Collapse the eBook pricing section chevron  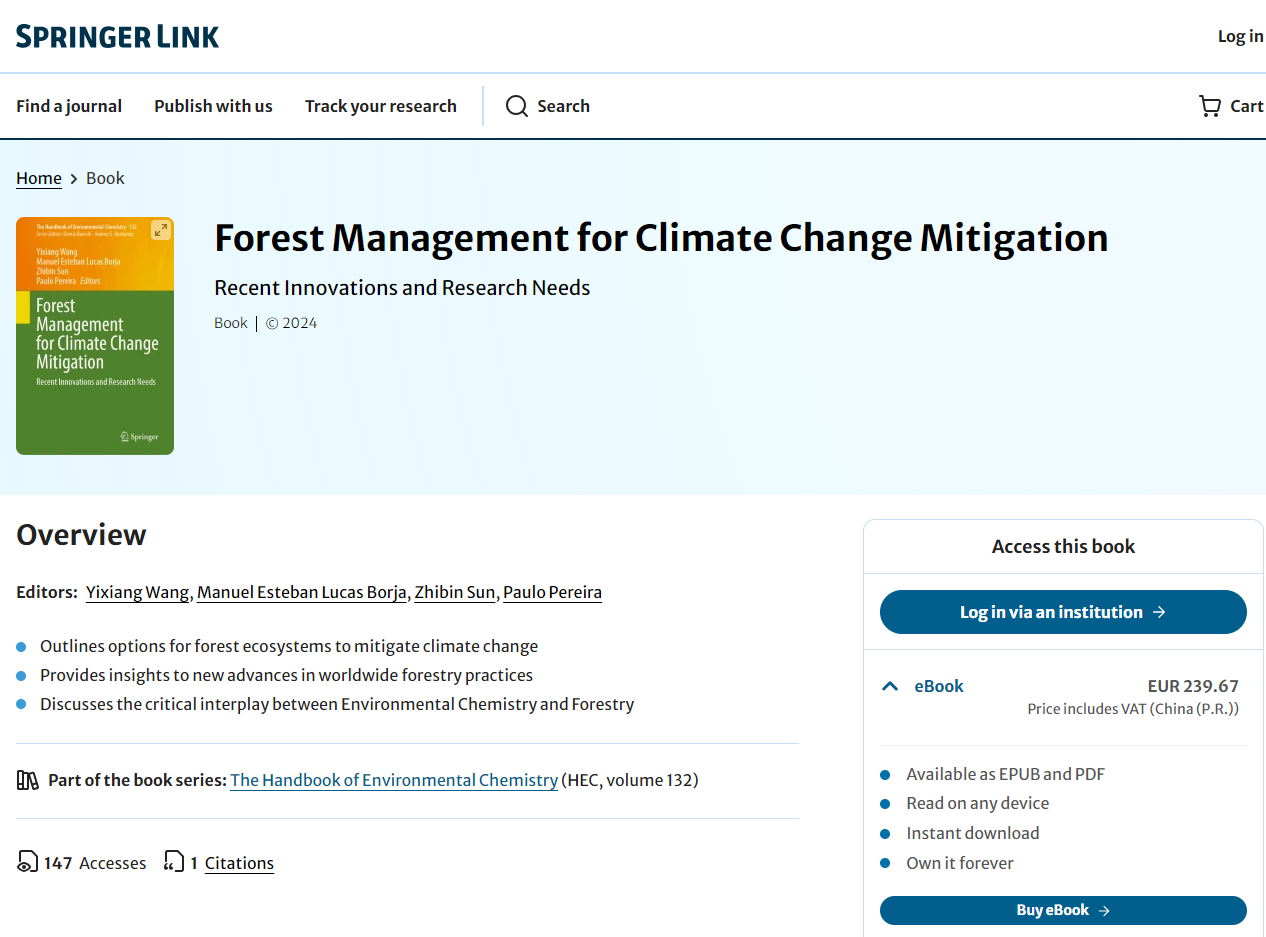[x=890, y=686]
